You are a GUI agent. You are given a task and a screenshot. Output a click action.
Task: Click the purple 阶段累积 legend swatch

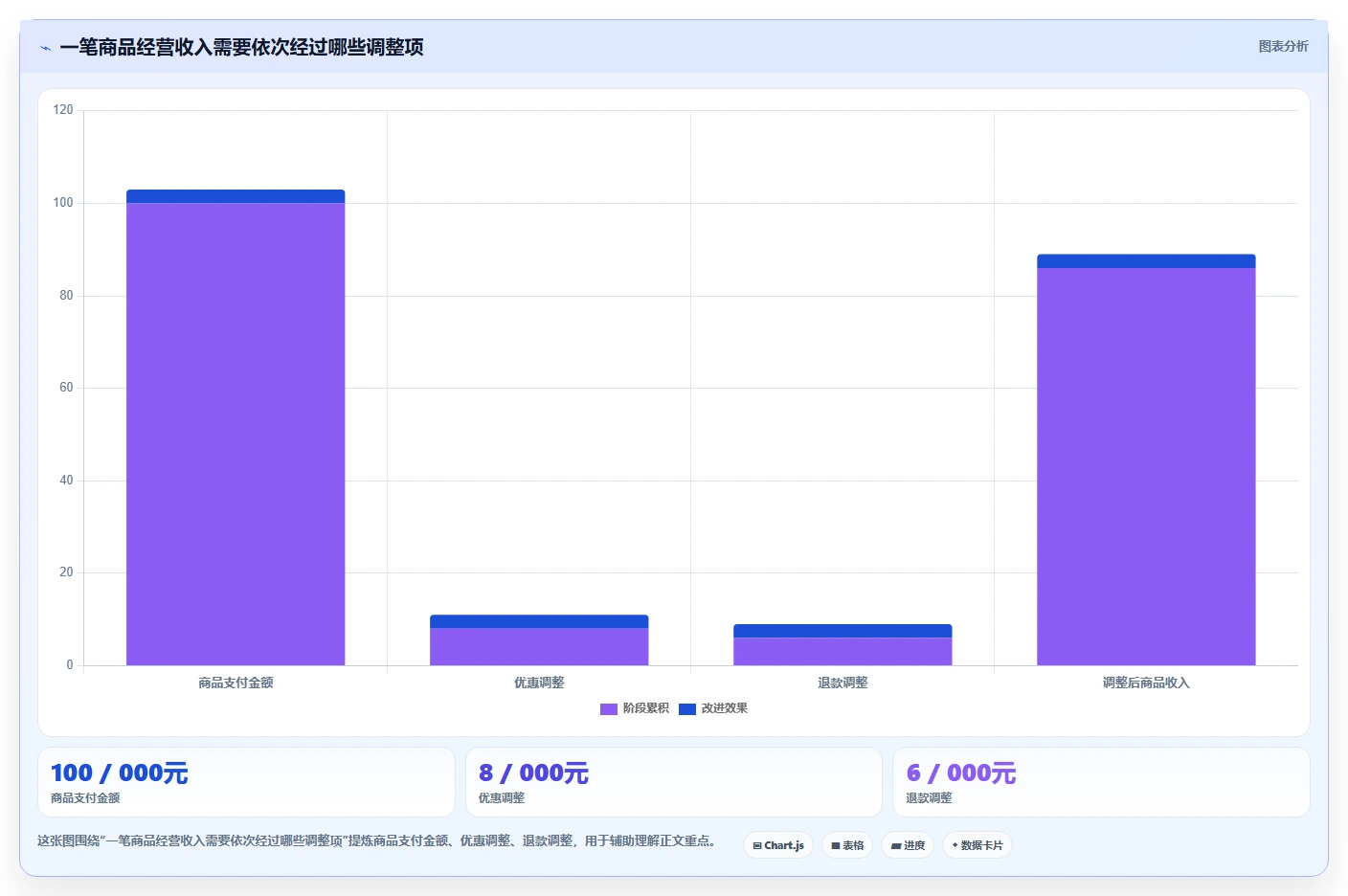click(609, 709)
